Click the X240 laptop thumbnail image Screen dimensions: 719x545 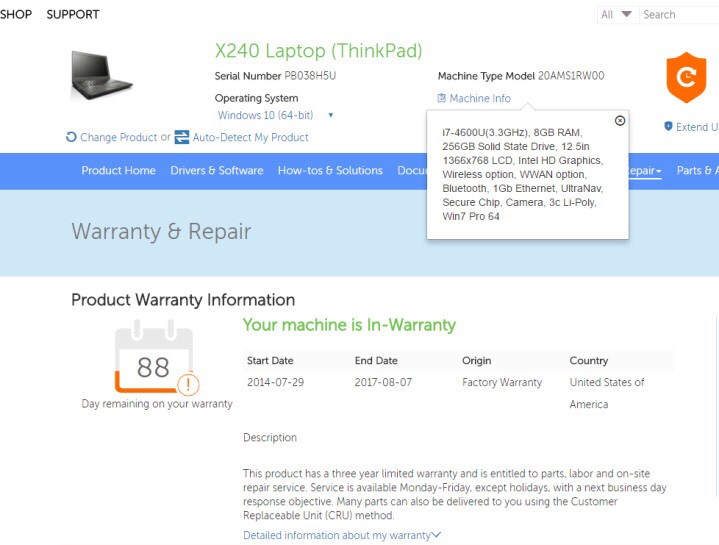[101, 74]
